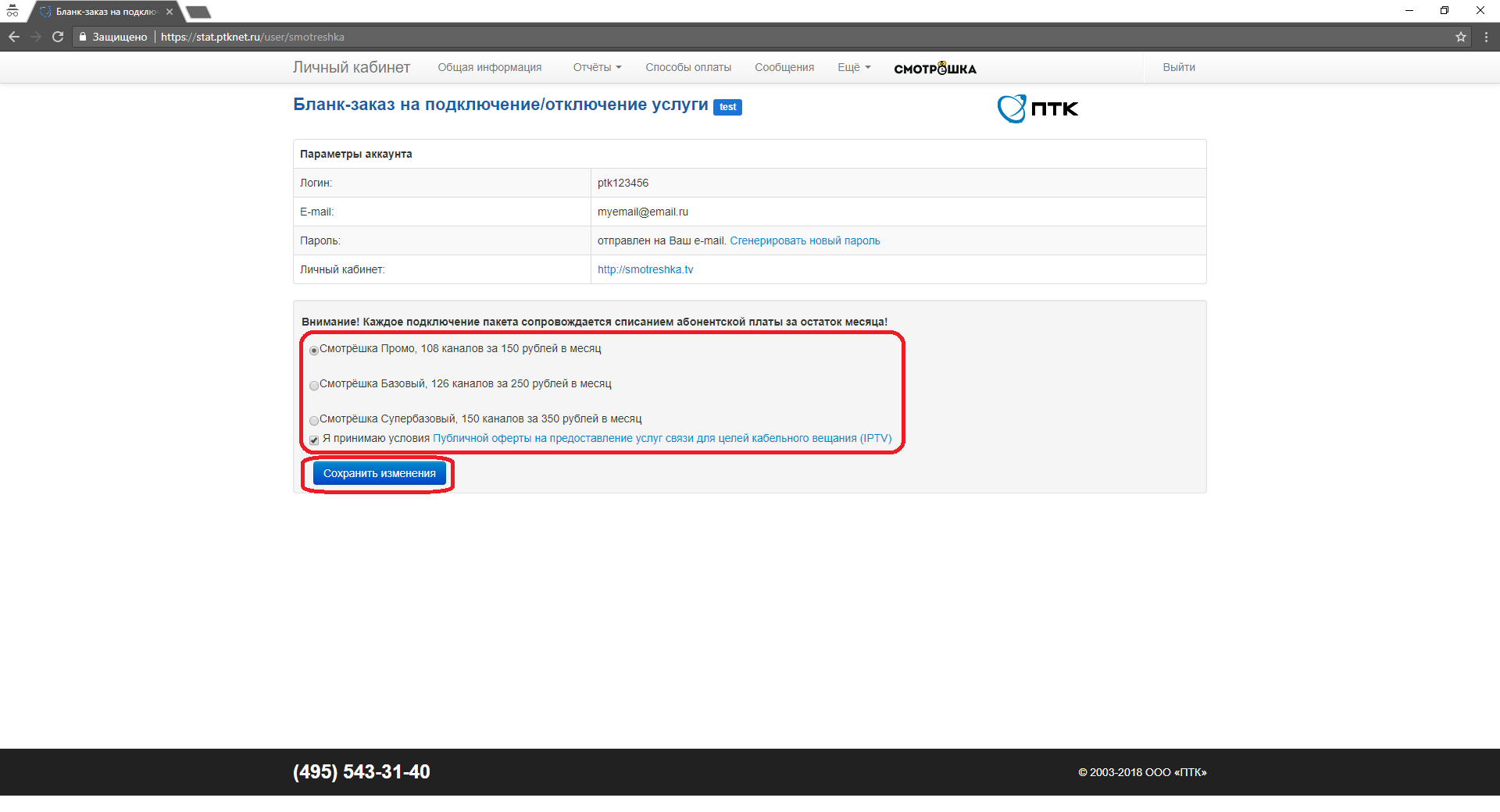
Task: Click e-mail value myemail@email.ru
Action: 643,212
